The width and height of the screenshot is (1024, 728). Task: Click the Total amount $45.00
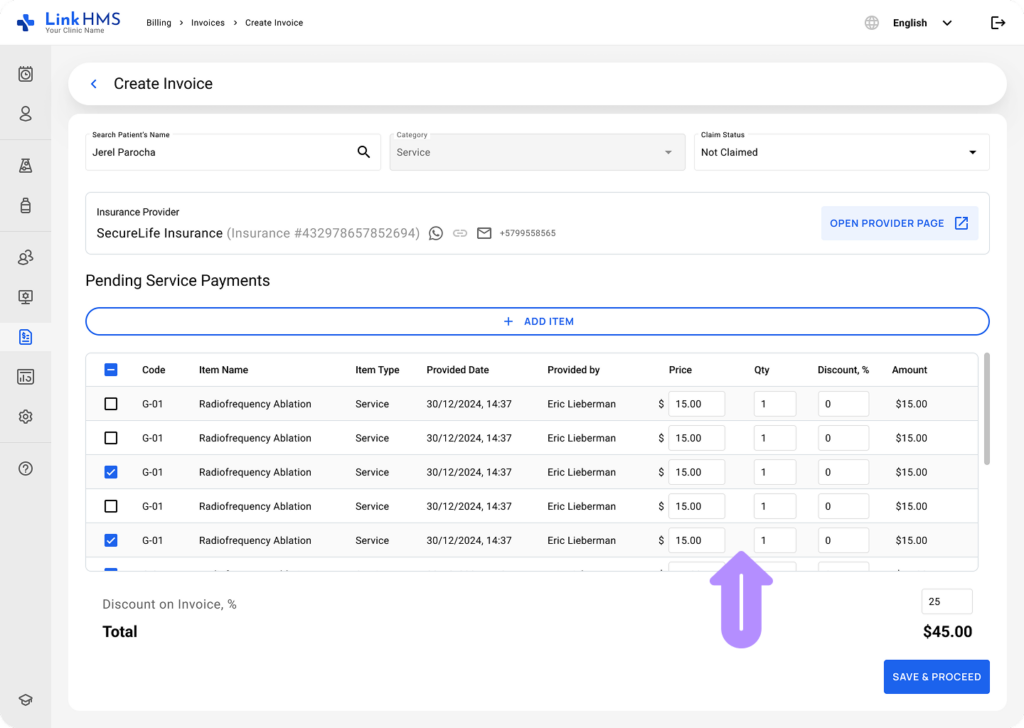click(948, 631)
